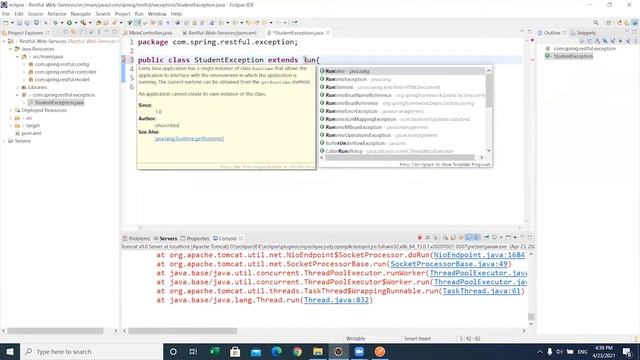
Task: Open Google Chrome from the taskbar
Action: [x=297, y=351]
